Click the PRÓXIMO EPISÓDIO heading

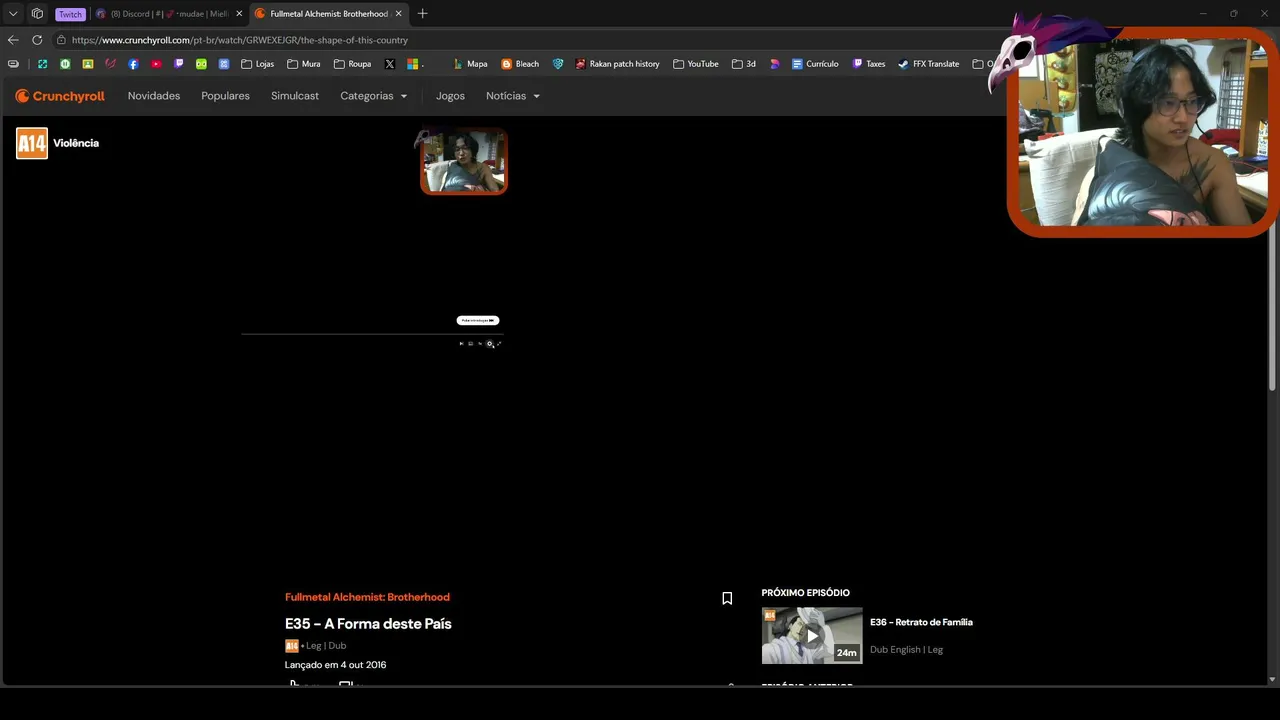tap(805, 593)
